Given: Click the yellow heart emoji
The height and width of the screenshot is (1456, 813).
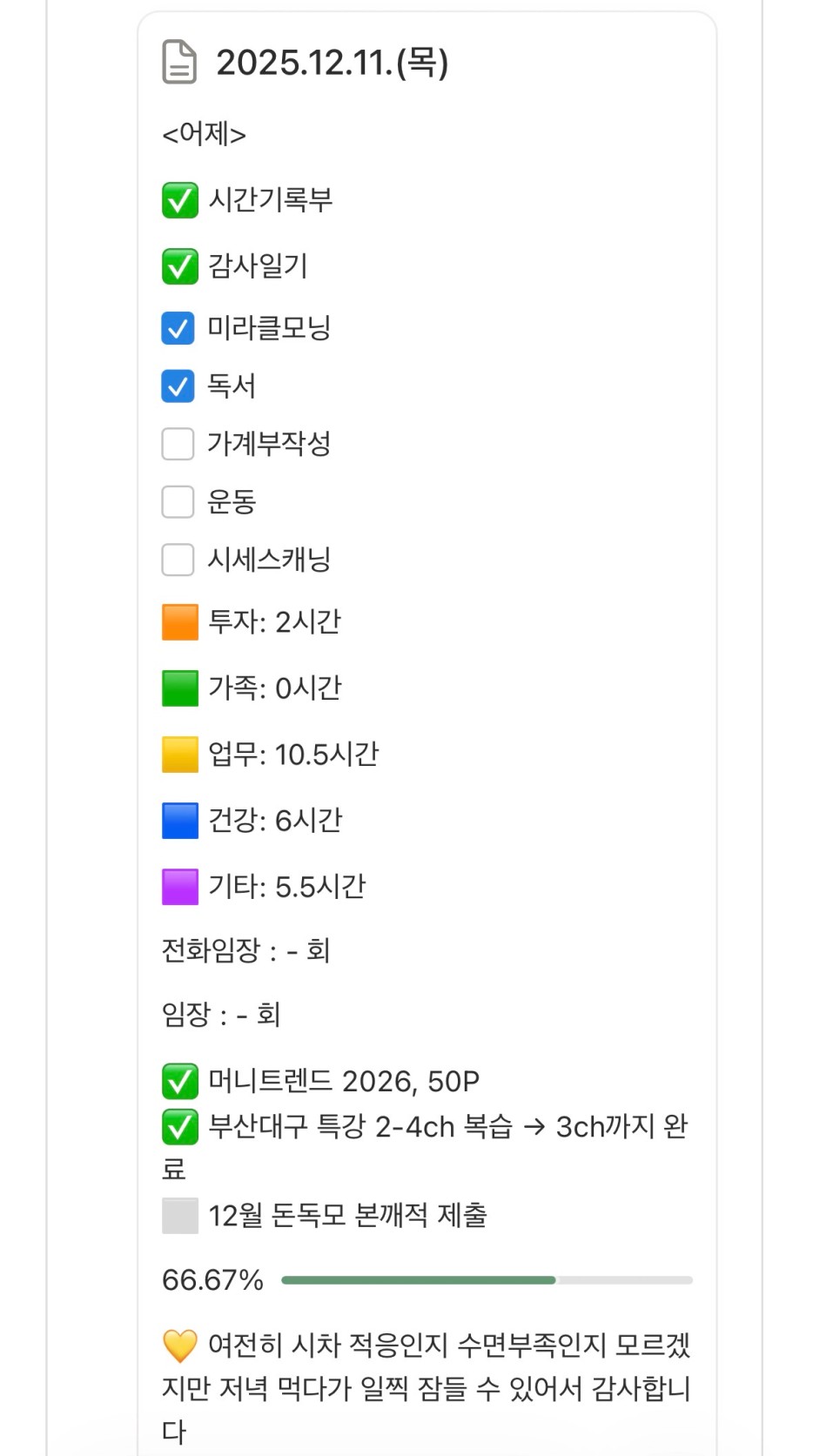Looking at the screenshot, I should pyautogui.click(x=179, y=1346).
